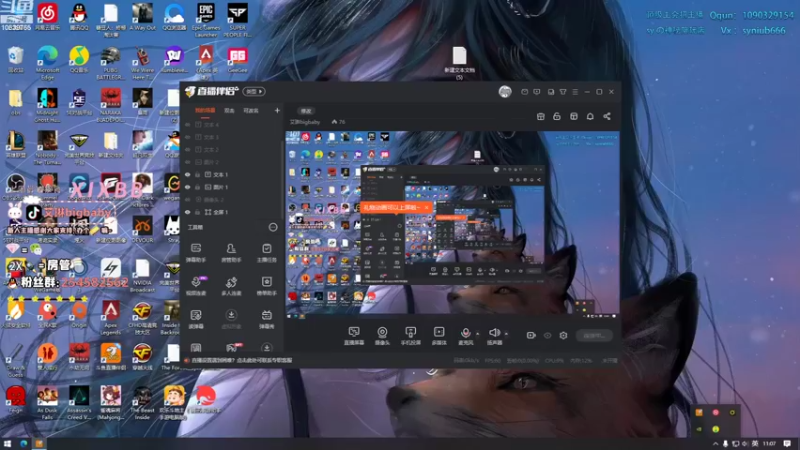Hide the 图片 1 source
The width and height of the screenshot is (800, 450).
187,187
